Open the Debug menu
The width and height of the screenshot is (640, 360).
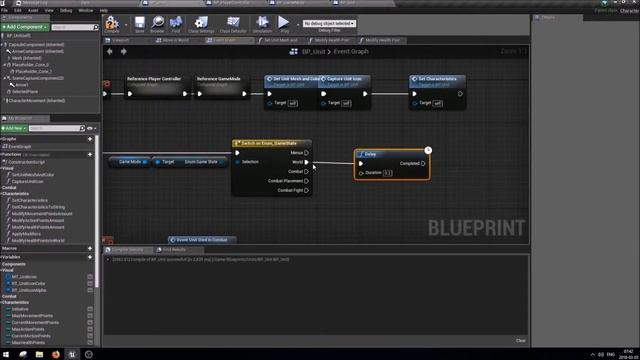coord(66,10)
